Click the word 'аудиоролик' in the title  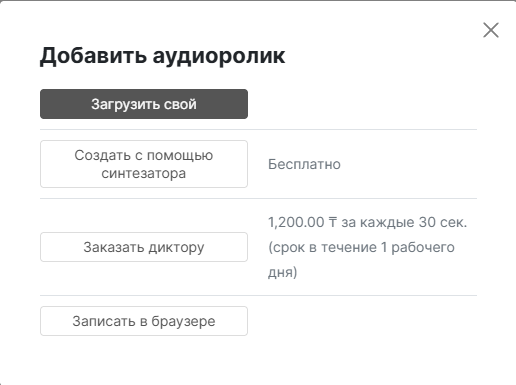point(219,56)
